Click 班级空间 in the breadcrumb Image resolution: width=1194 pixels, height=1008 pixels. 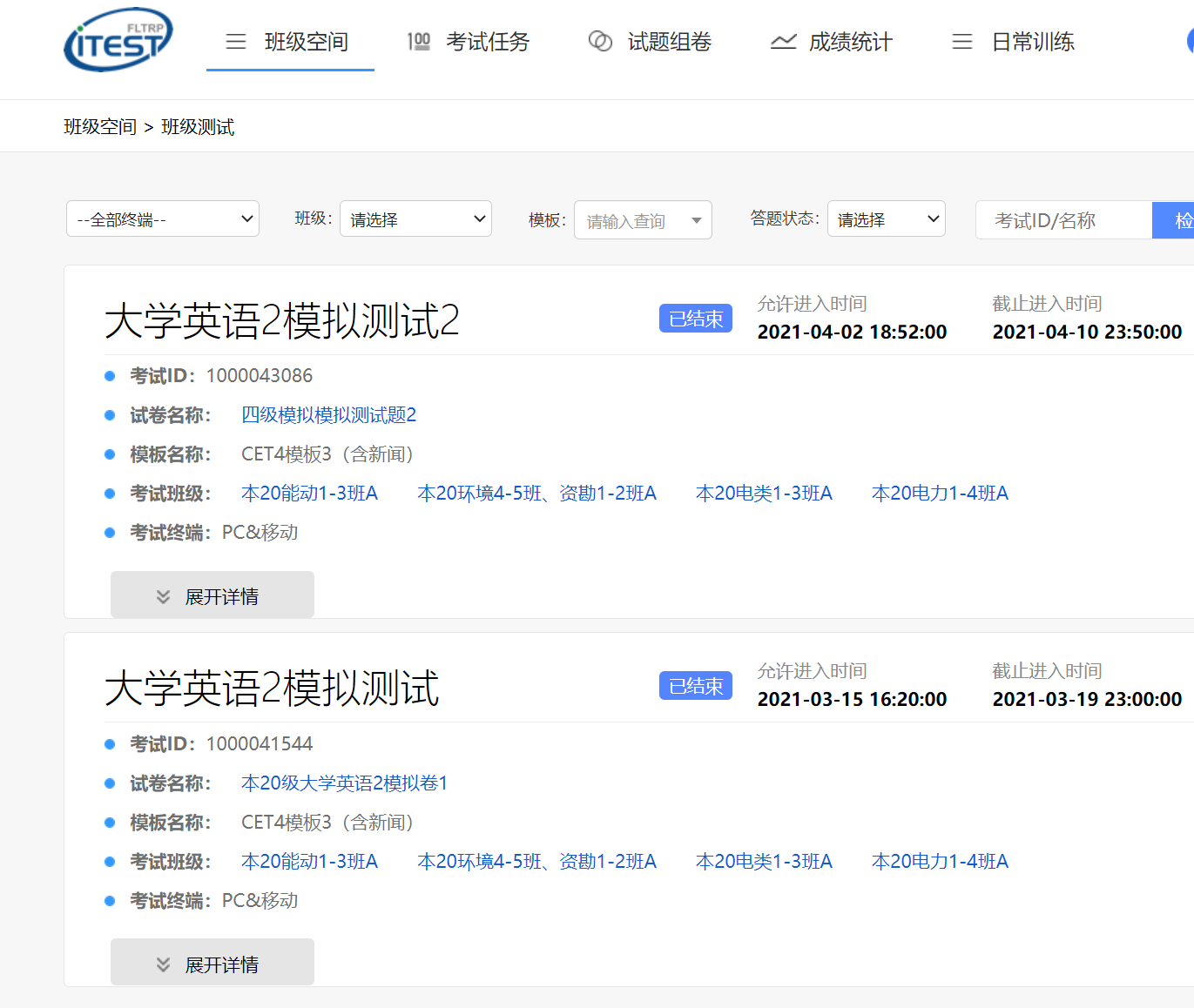pyautogui.click(x=99, y=125)
